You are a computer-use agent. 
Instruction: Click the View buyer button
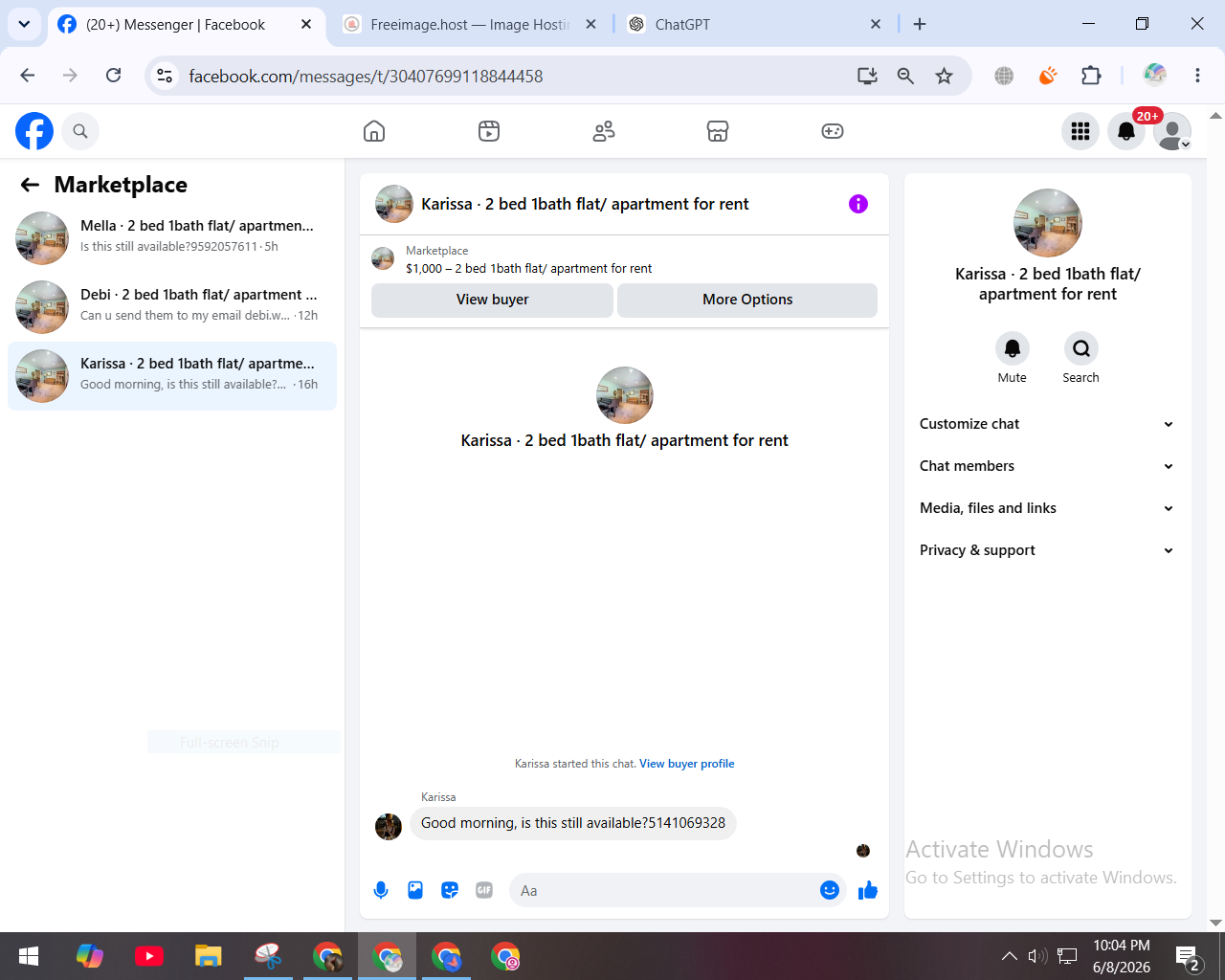click(x=492, y=300)
